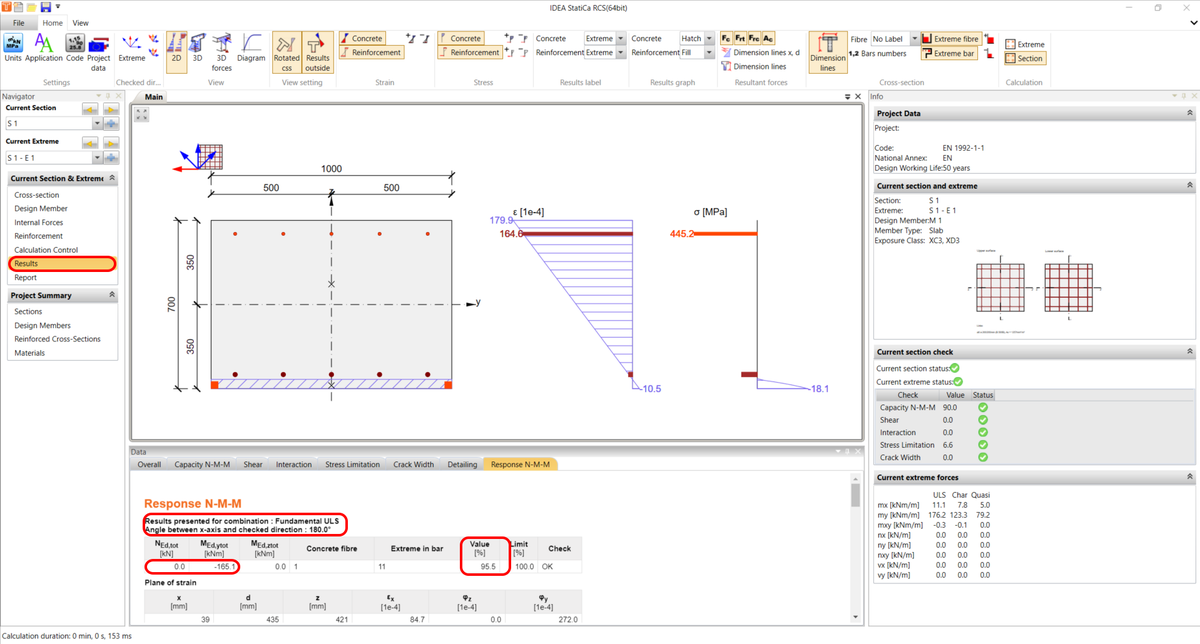Open Materials from Project Summary
The height and width of the screenshot is (644, 1200).
pyautogui.click(x=29, y=352)
